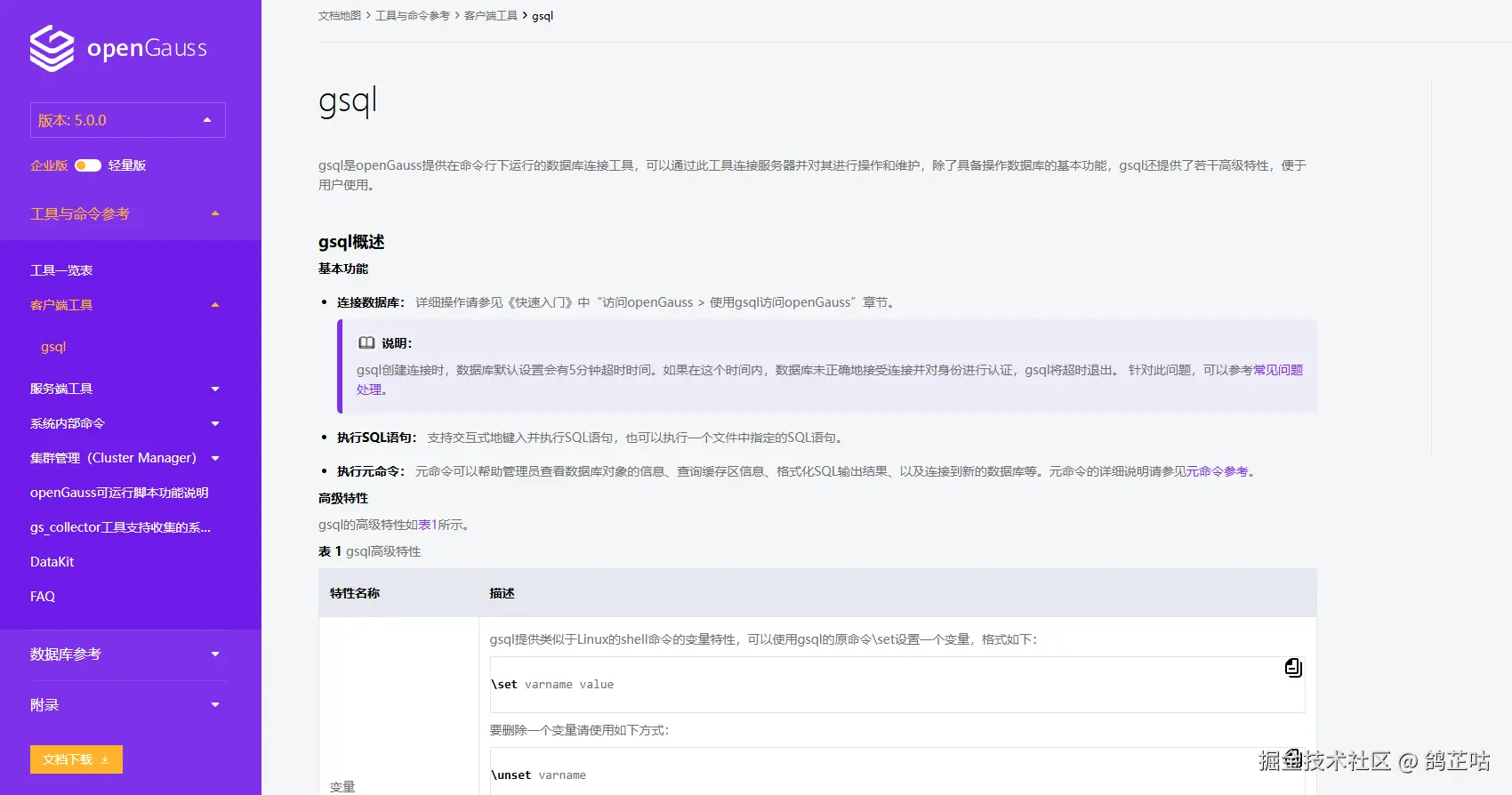Viewport: 1512px width, 795px height.
Task: Expand 集群管理 (Cluster Manager) submenu
Action: pyautogui.click(x=215, y=458)
